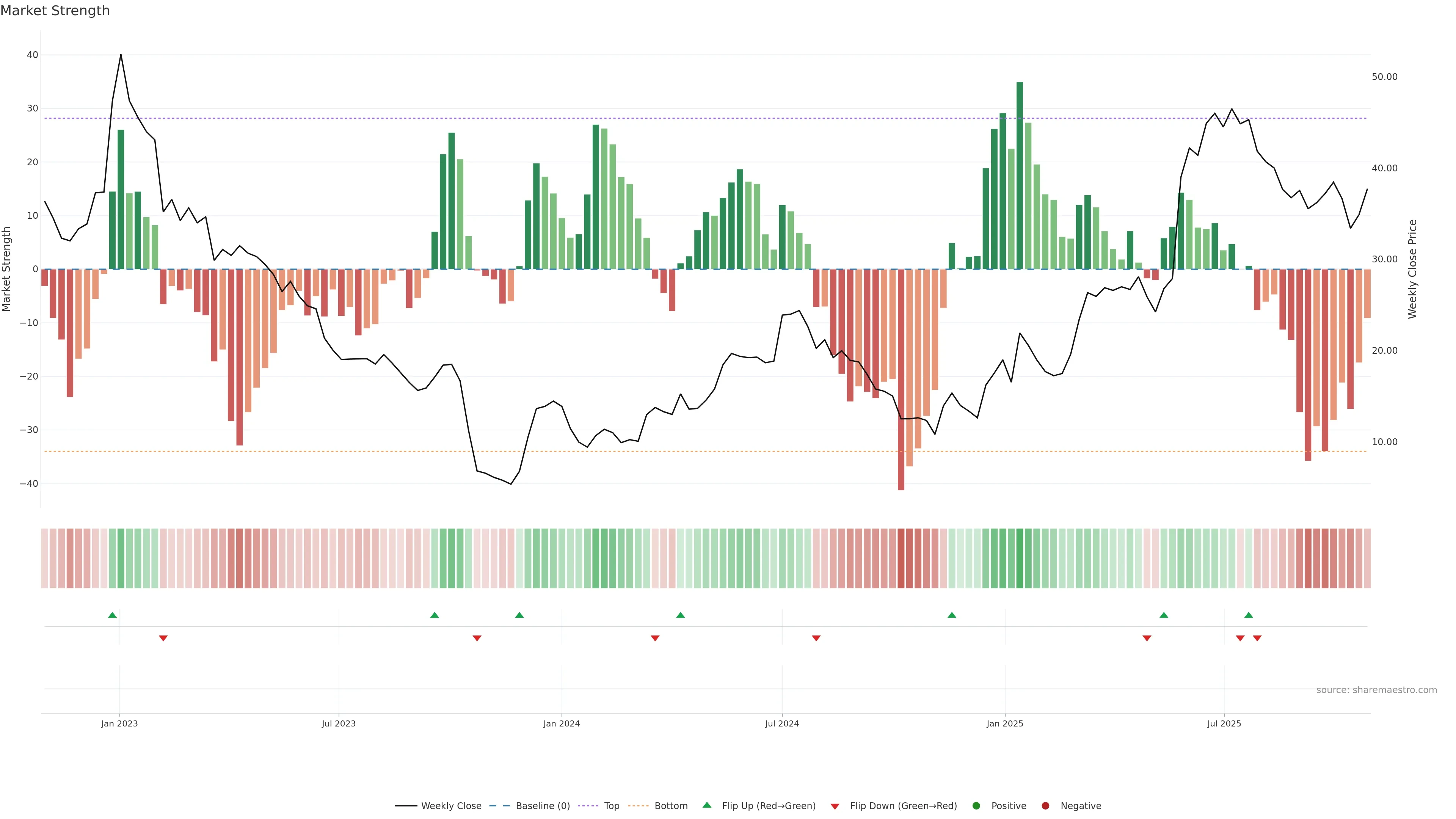Toggle the Weekly Close series label

pos(451,806)
